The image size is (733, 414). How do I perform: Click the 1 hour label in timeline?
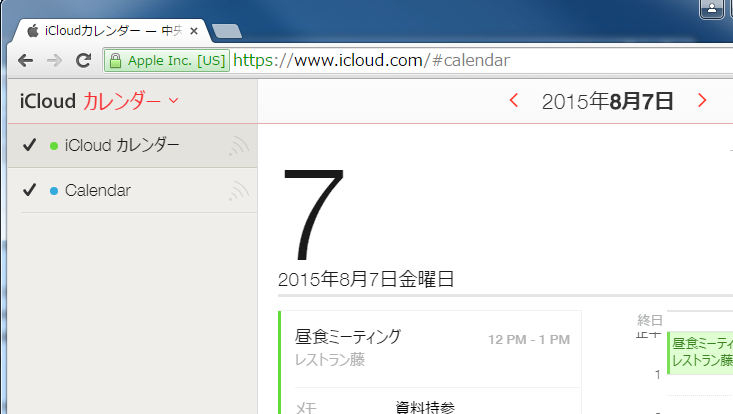[658, 375]
